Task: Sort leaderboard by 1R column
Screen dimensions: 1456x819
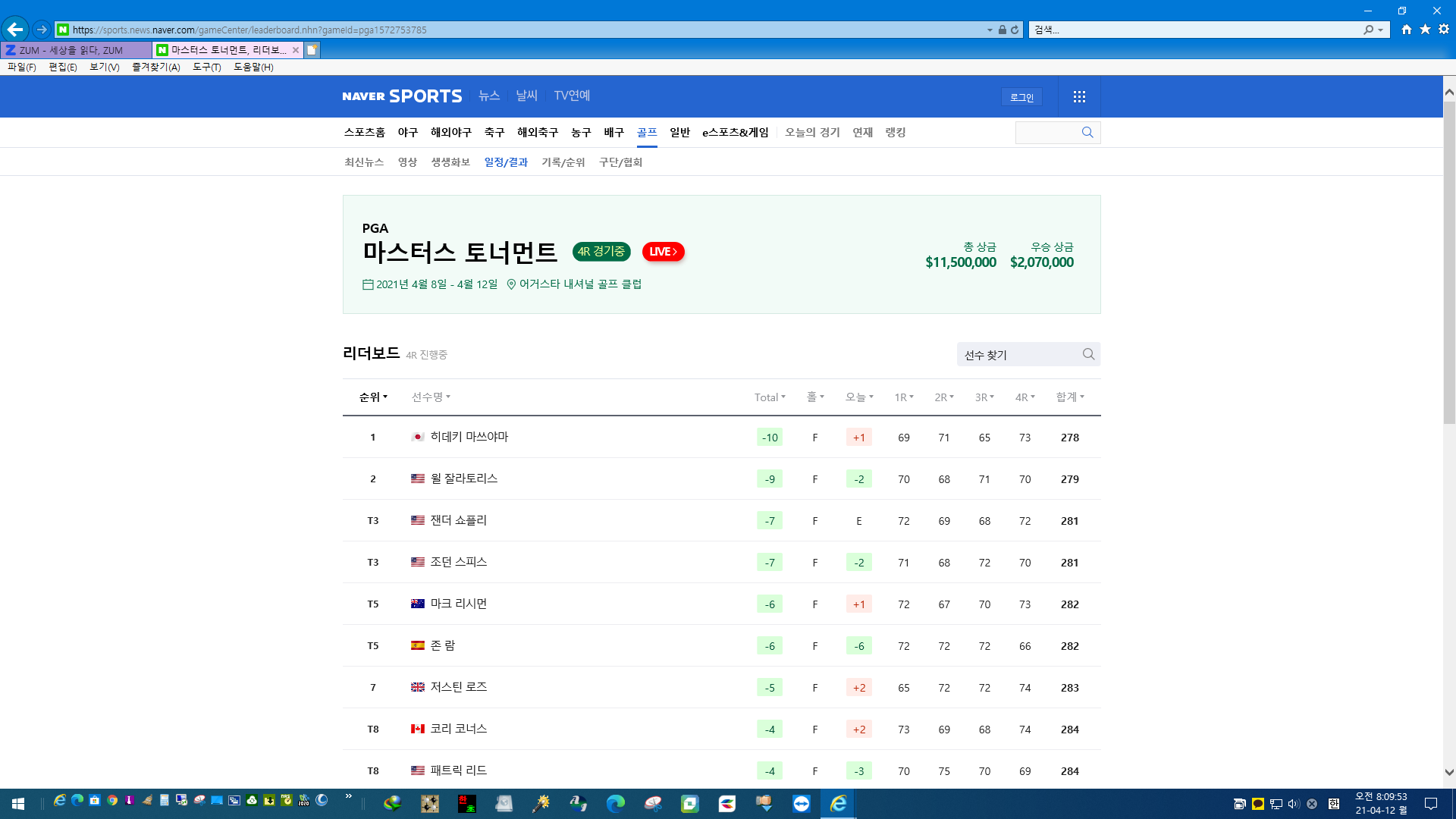Action: click(904, 397)
